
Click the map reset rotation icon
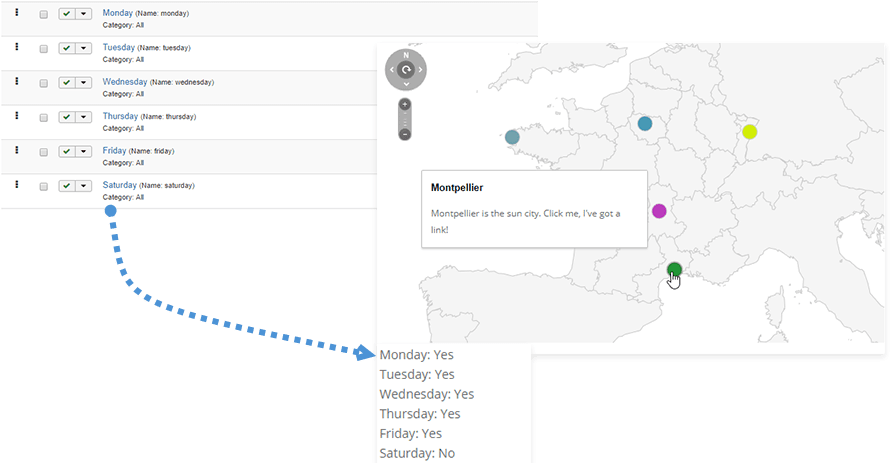click(x=405, y=69)
